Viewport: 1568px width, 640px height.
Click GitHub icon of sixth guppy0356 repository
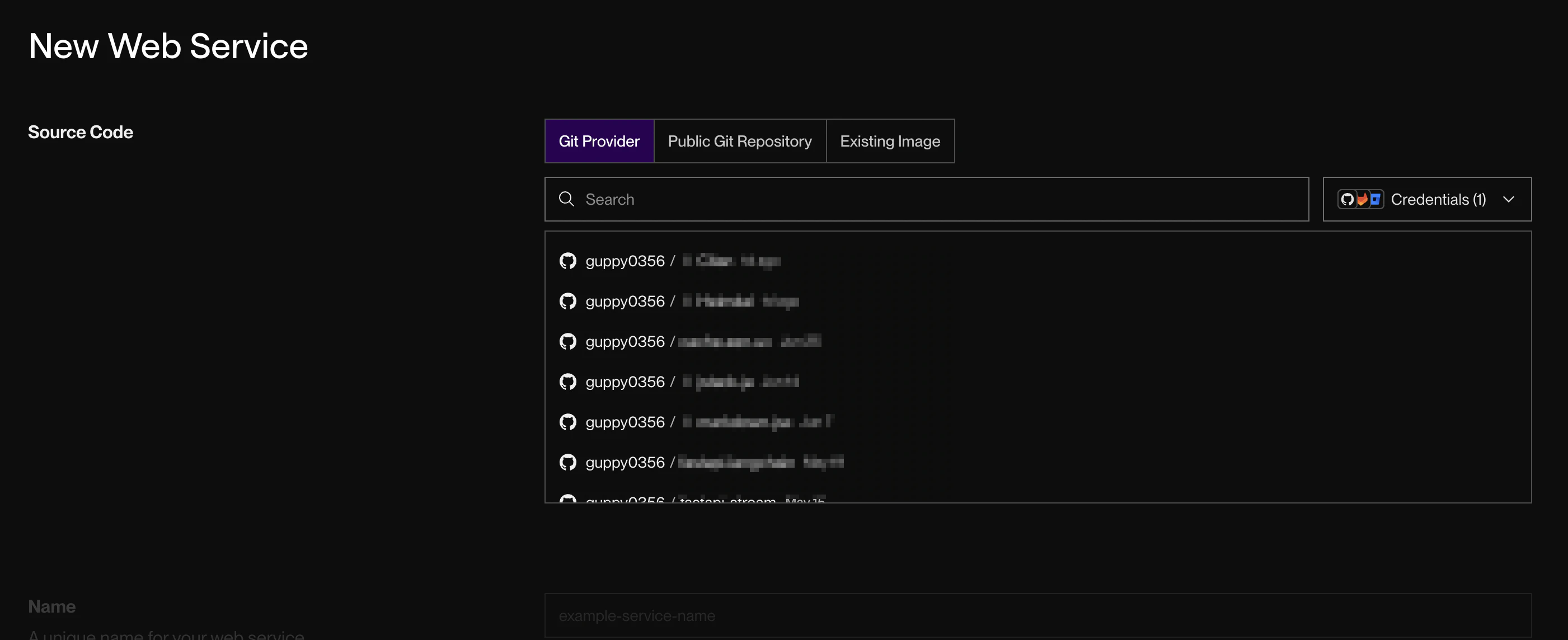coord(567,462)
